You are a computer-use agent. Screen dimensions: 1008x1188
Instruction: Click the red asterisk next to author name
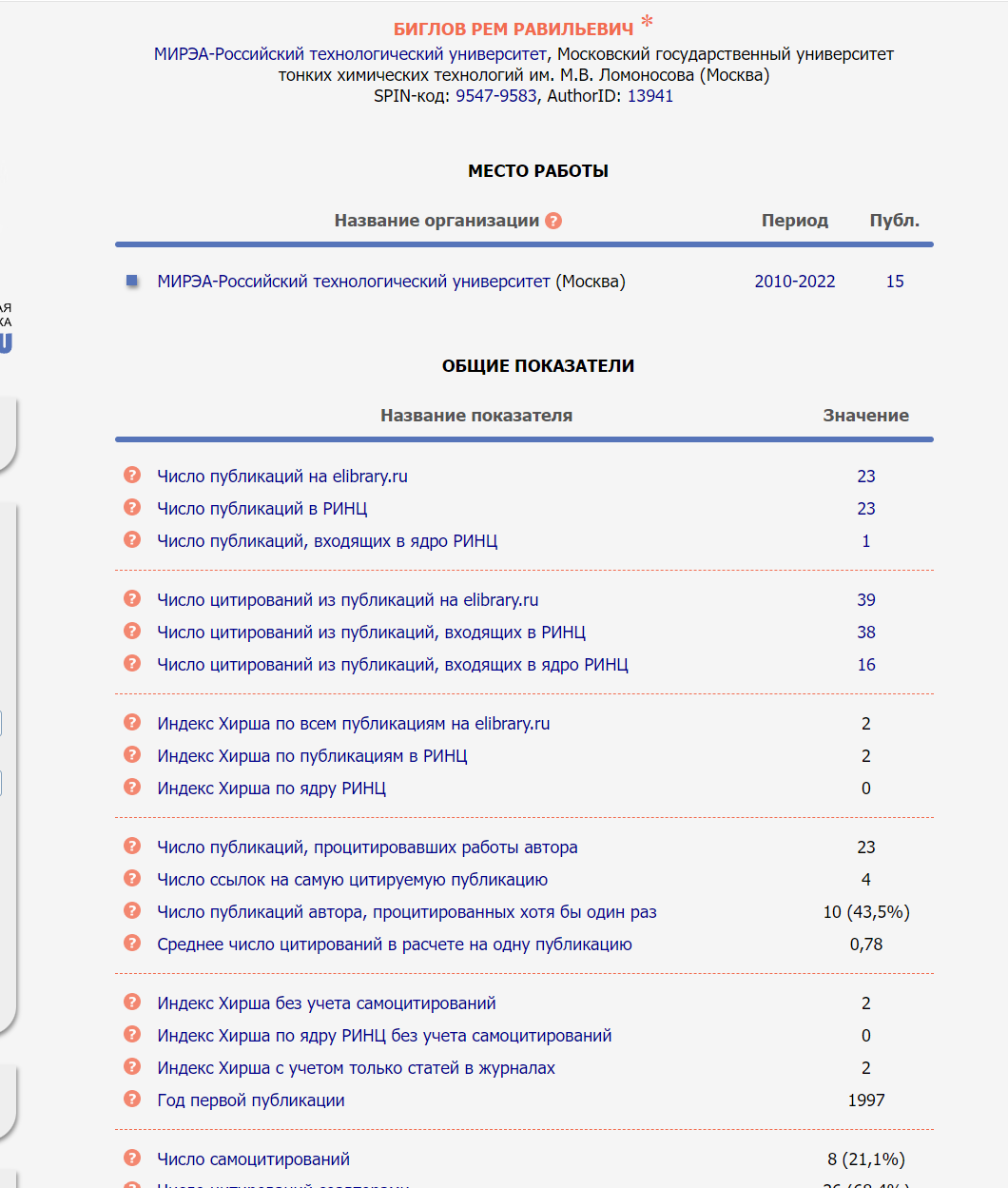(647, 23)
